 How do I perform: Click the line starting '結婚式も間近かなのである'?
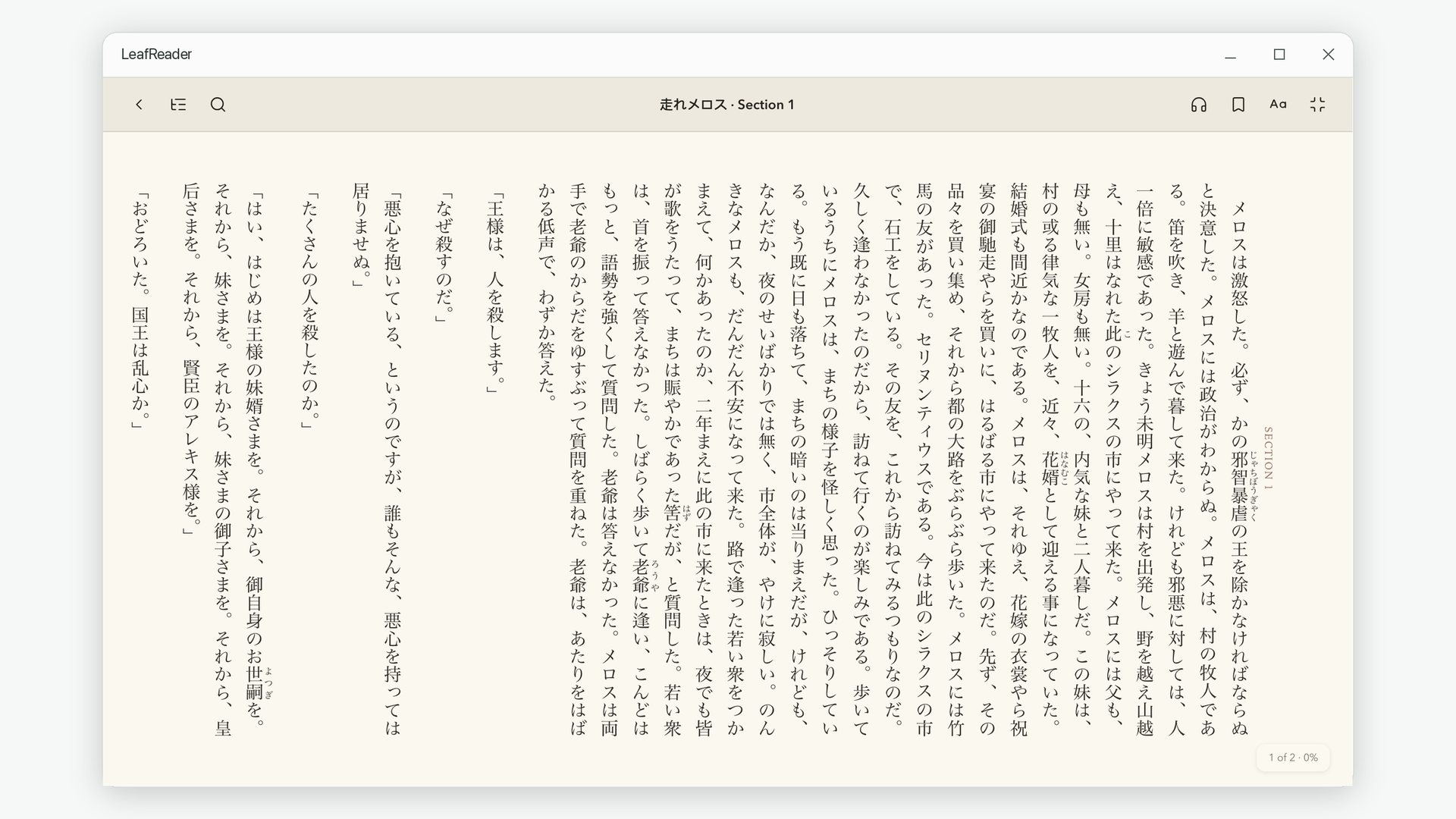(x=1018, y=460)
